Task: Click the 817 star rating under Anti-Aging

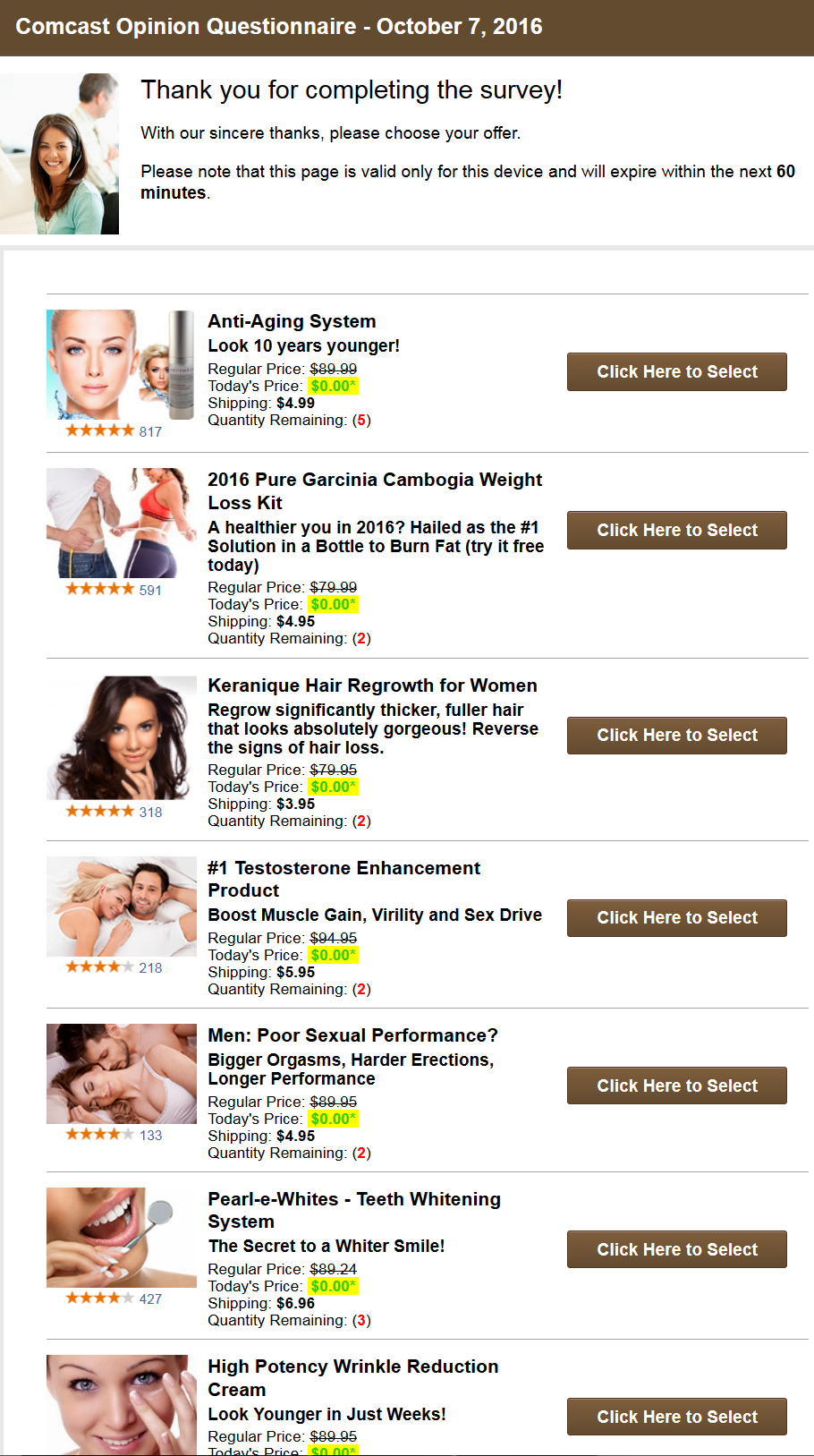Action: click(114, 431)
